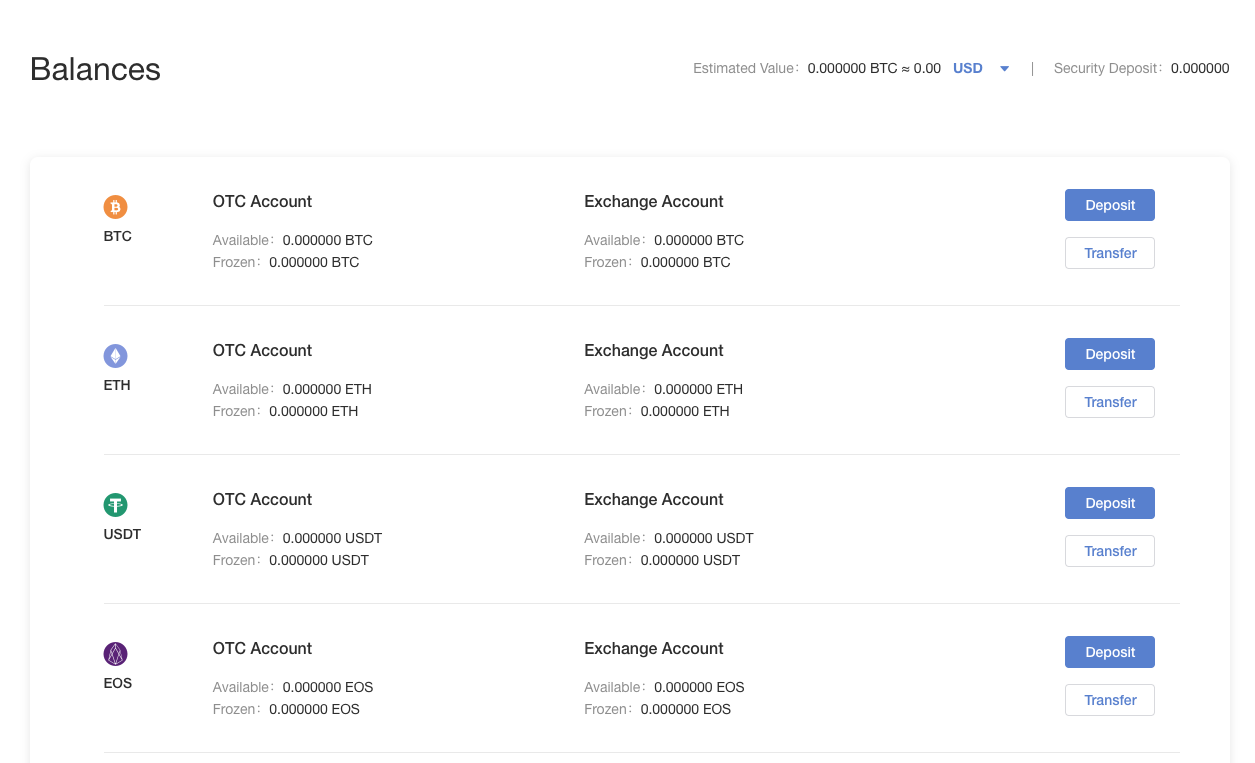Click the ETH label under the Ethereum icon
The image size is (1255, 763).
coord(117,385)
